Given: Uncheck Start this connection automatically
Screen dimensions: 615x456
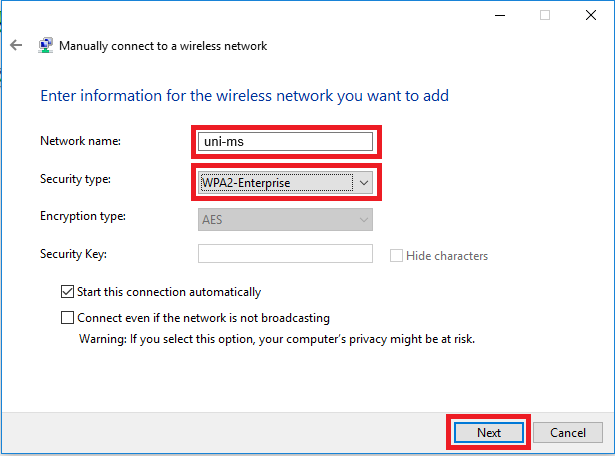Looking at the screenshot, I should point(68,292).
